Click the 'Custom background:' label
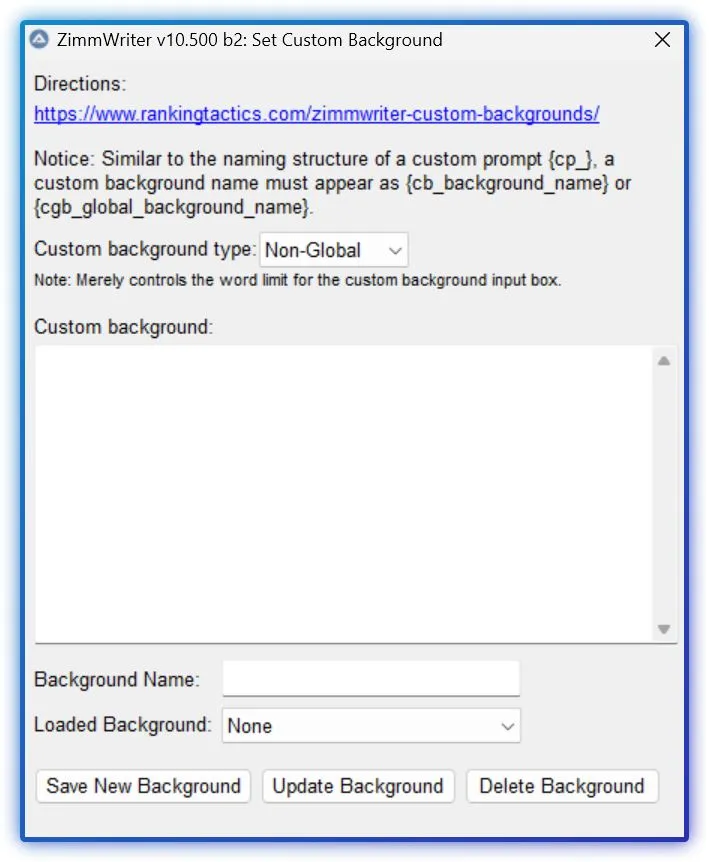709x862 pixels. click(x=123, y=327)
